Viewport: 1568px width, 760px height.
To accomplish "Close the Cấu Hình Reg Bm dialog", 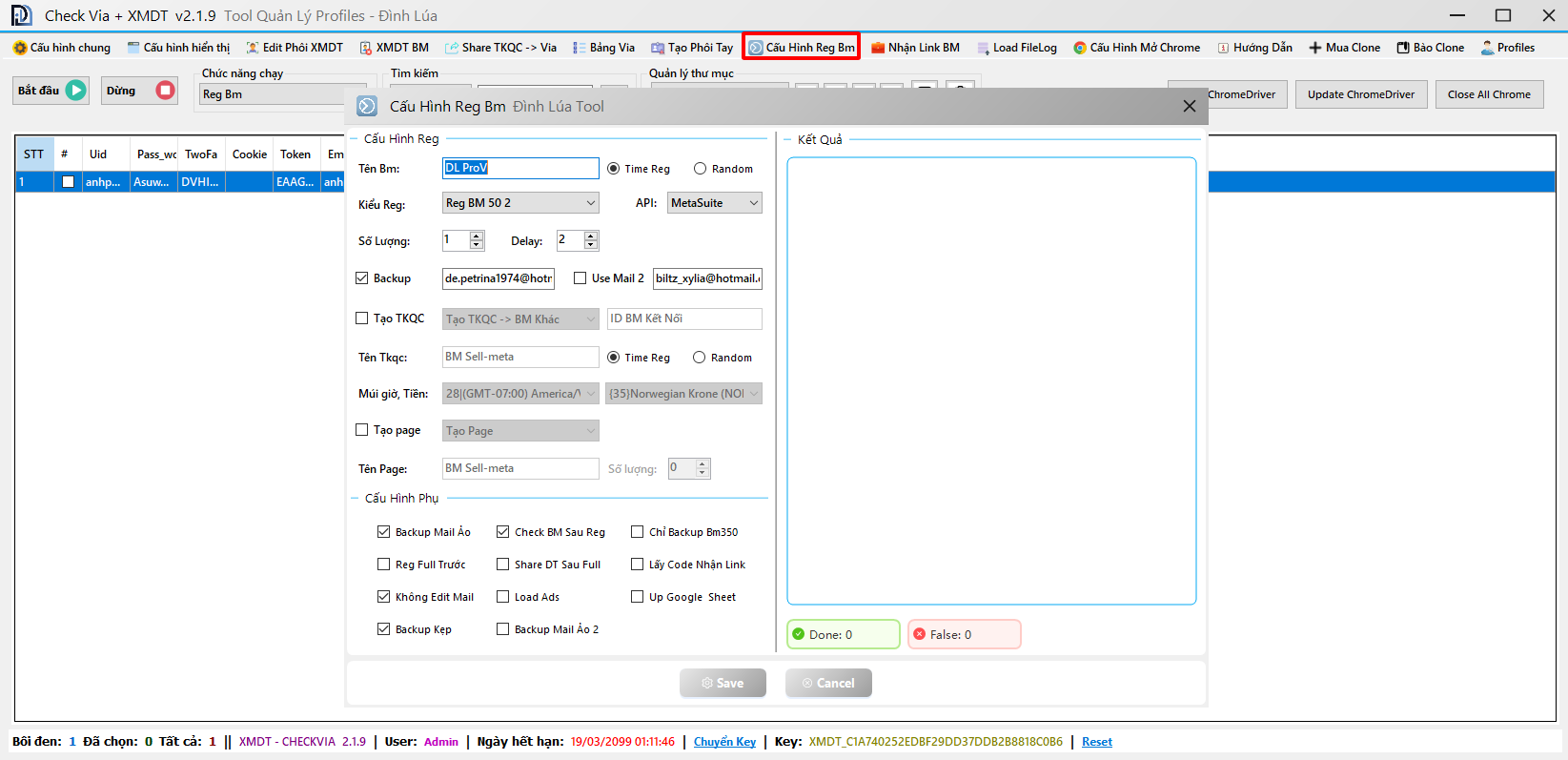I will click(x=1189, y=106).
